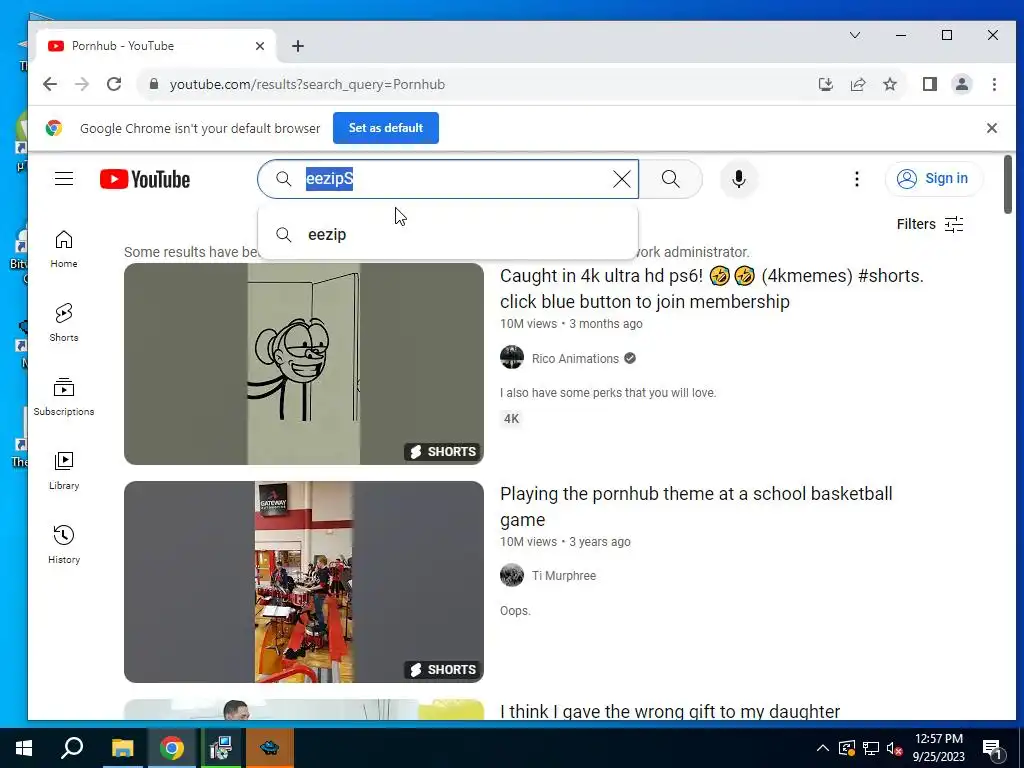Click muted volume tray icon
Viewport: 1024px width, 768px height.
[x=894, y=748]
